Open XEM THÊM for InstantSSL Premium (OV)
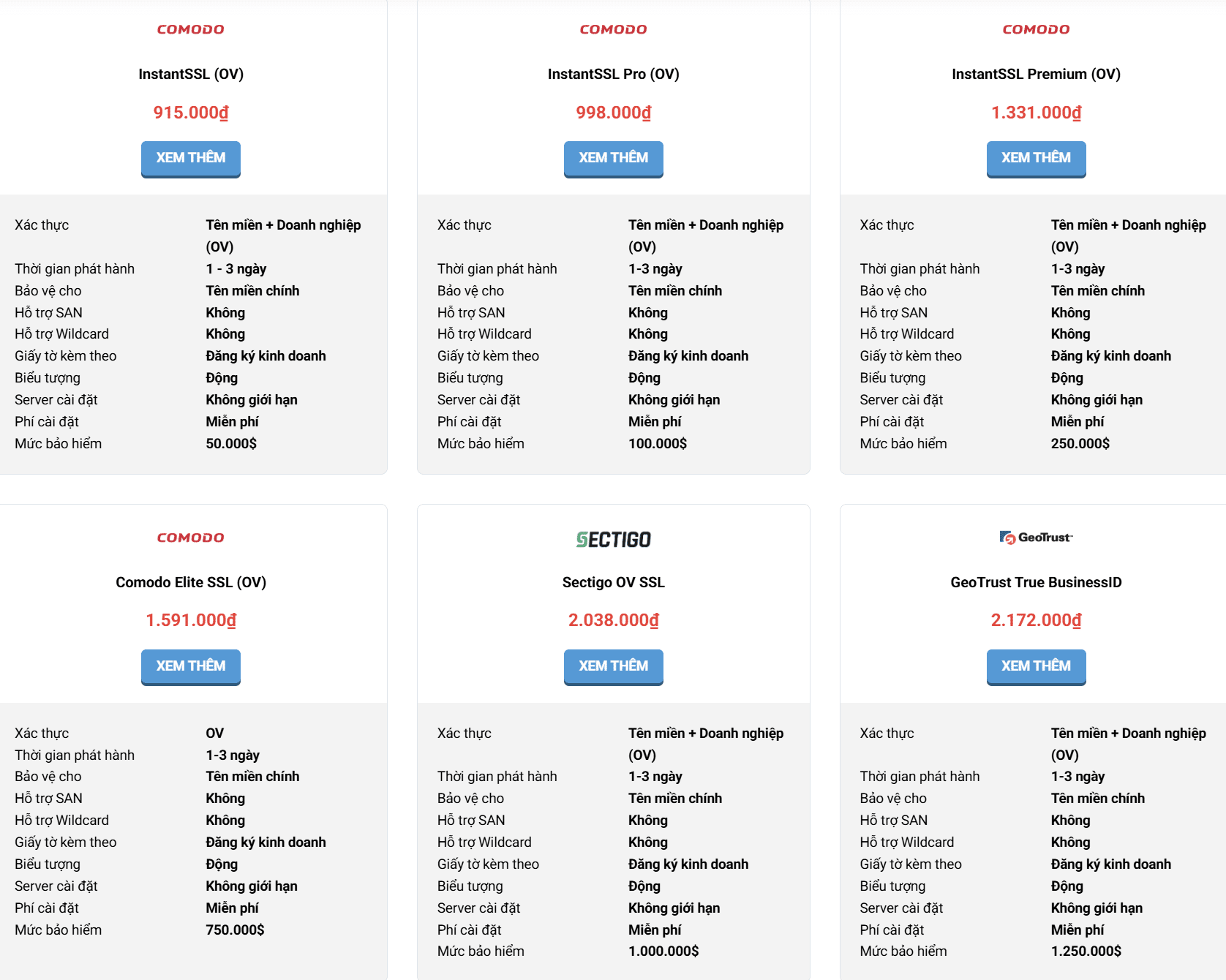This screenshot has width=1226, height=980. pyautogui.click(x=1036, y=159)
